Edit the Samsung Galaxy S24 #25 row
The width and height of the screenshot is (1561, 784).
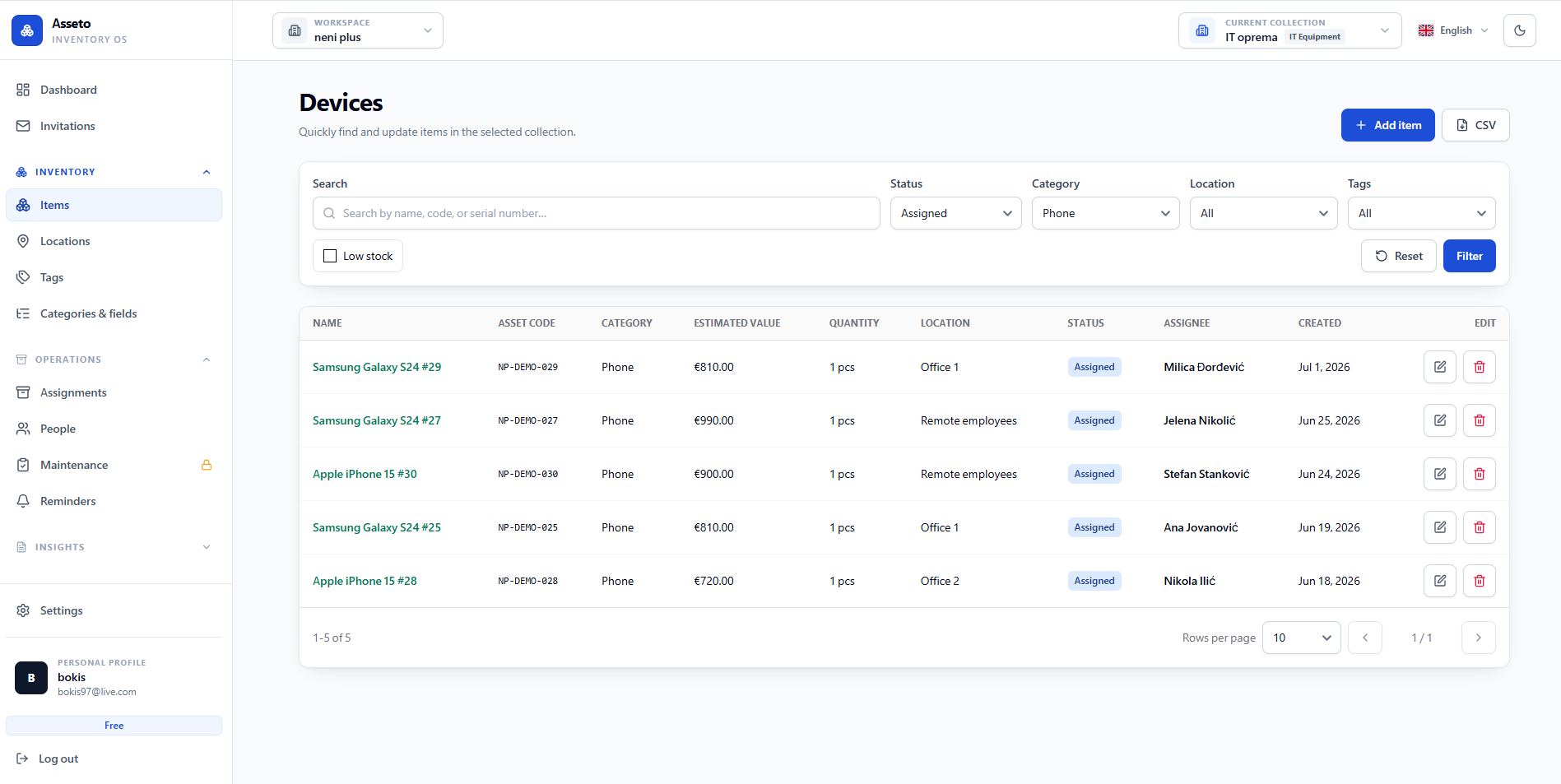click(1439, 527)
